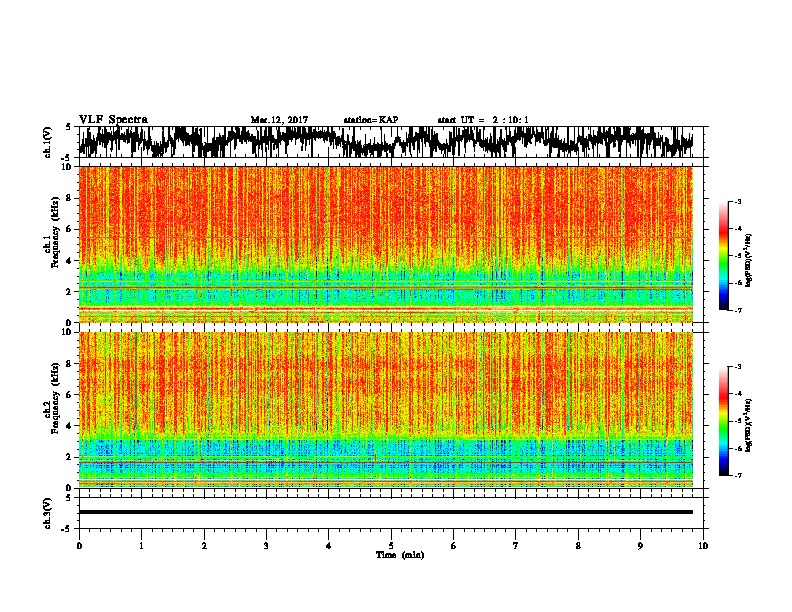The width and height of the screenshot is (792, 612).
Task: Click the "Time (min)" axis title
Action: click(400, 555)
